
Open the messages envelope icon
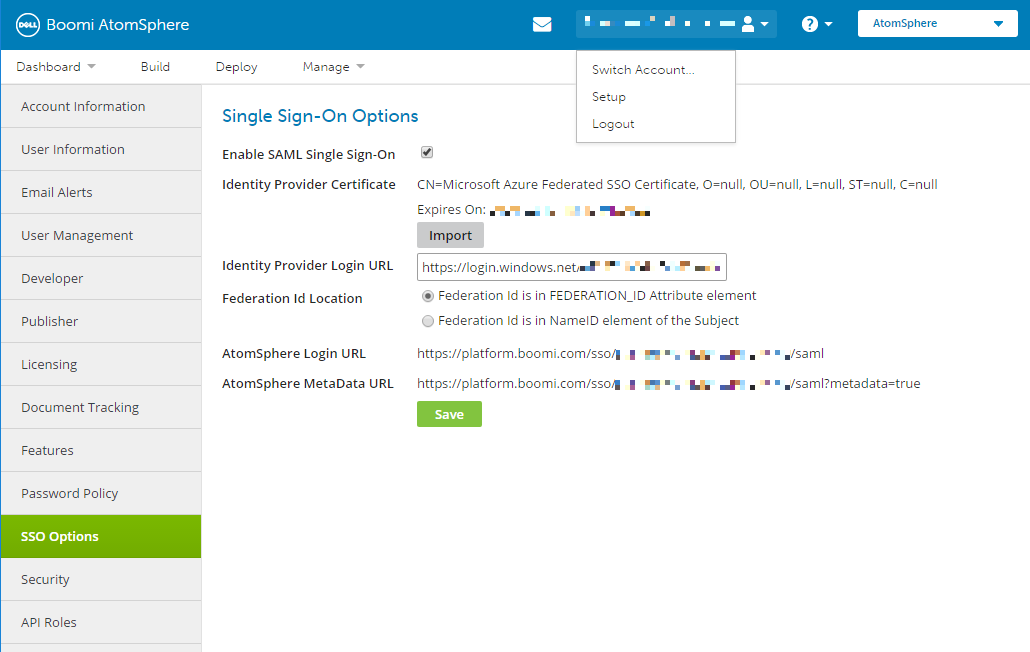[542, 23]
